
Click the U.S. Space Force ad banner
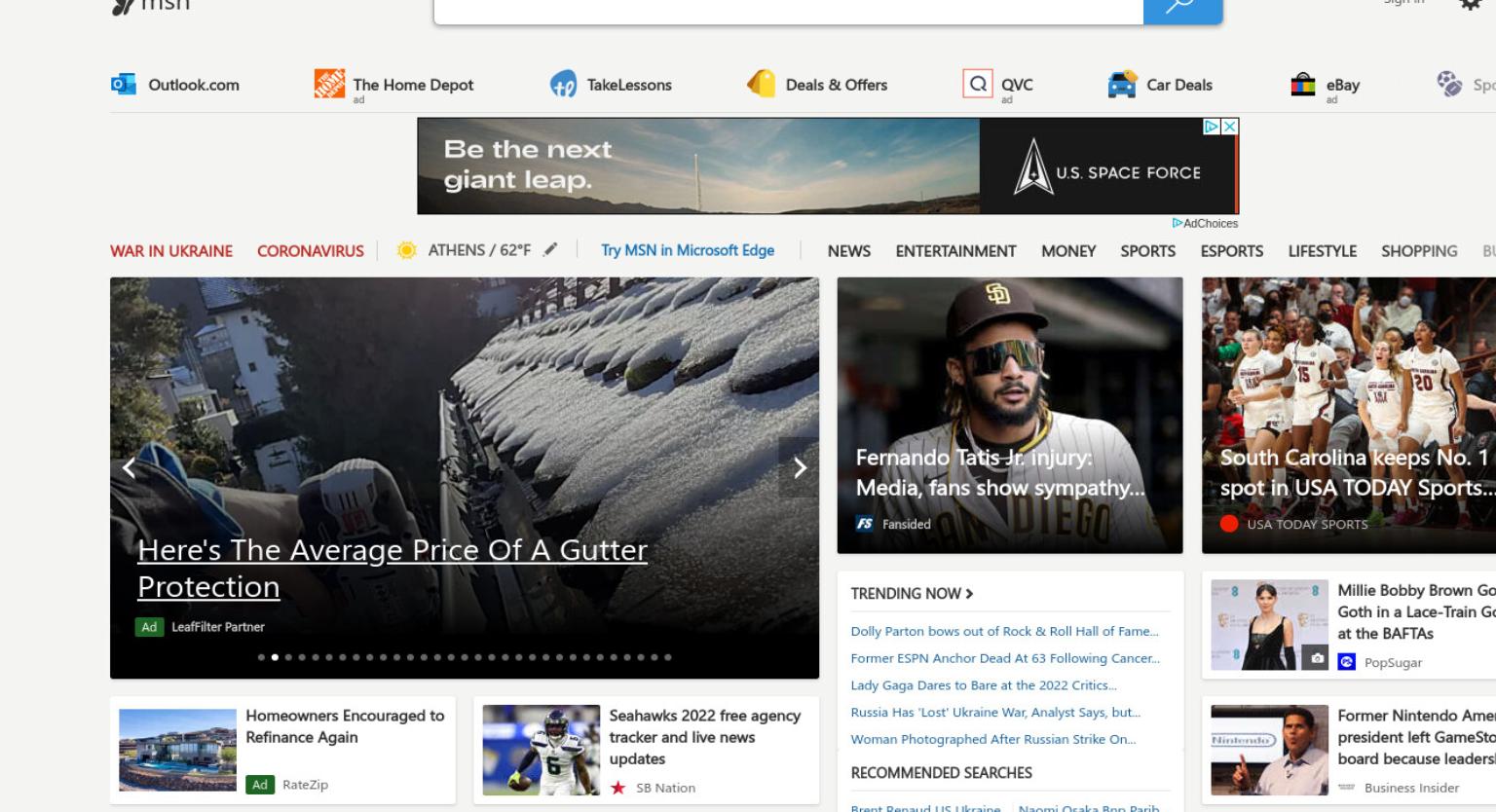coord(828,166)
